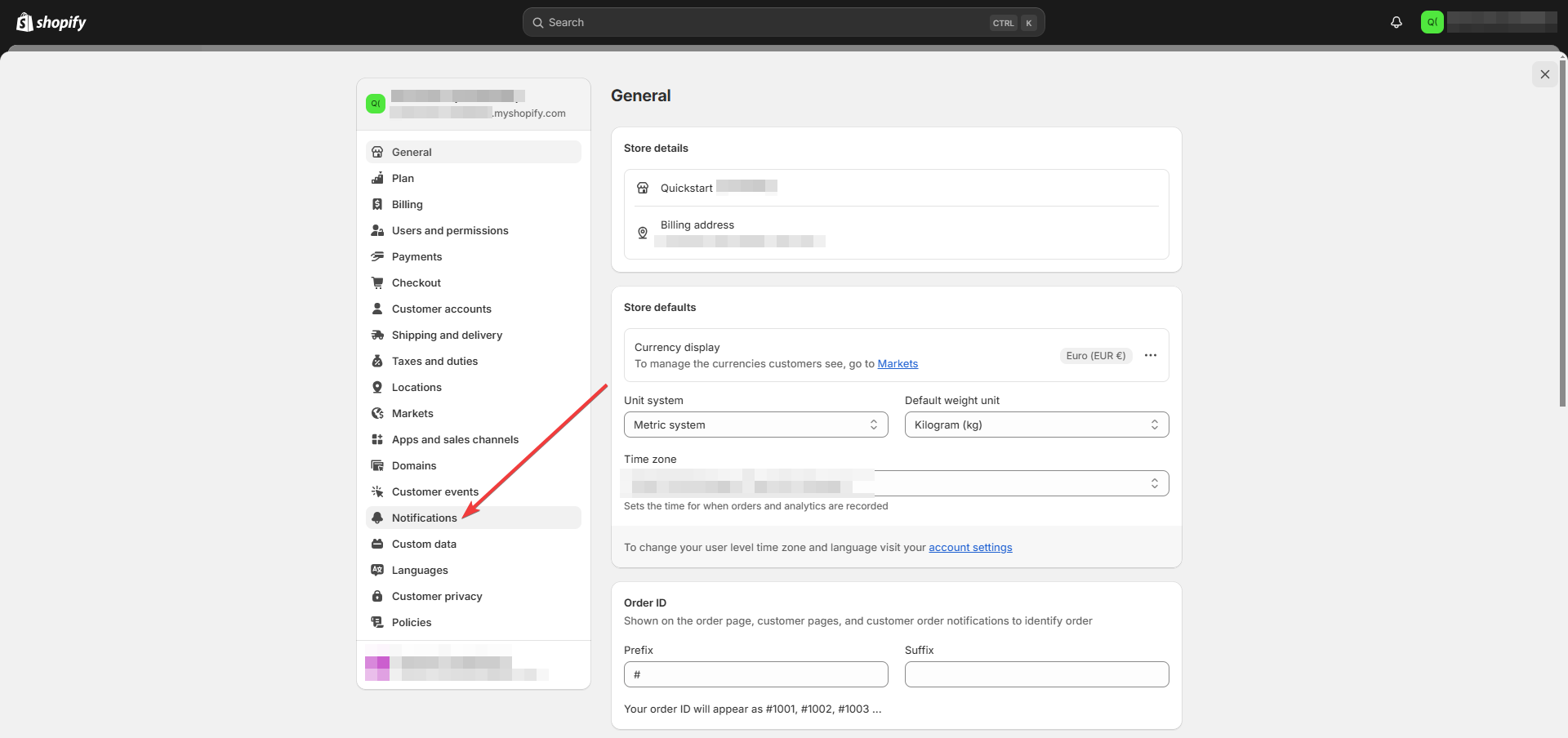Open the account settings link
1568x738 pixels.
[970, 548]
